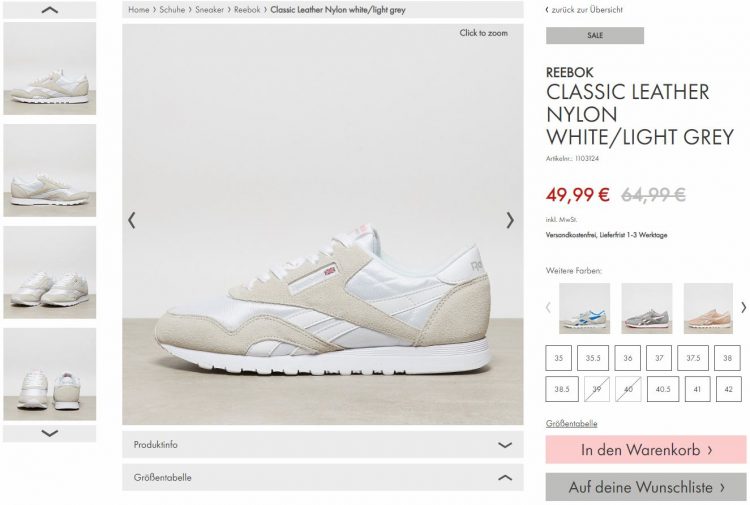View the rear-view shoe thumbnail
This screenshot has height=505, width=750.
pos(50,374)
